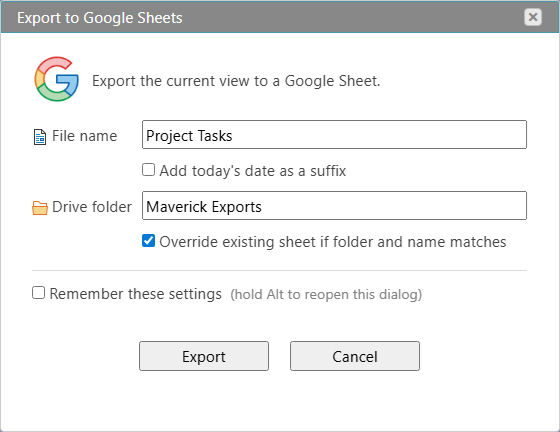This screenshot has width=560, height=432.
Task: Uncheck Override existing sheet option
Action: (x=149, y=241)
